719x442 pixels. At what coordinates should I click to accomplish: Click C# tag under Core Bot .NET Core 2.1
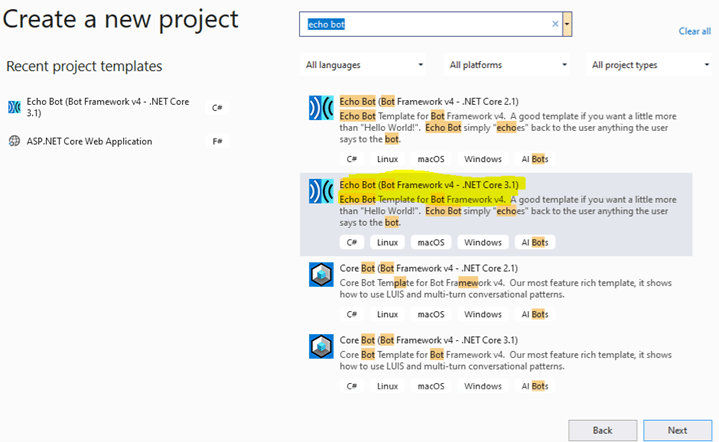coord(352,315)
